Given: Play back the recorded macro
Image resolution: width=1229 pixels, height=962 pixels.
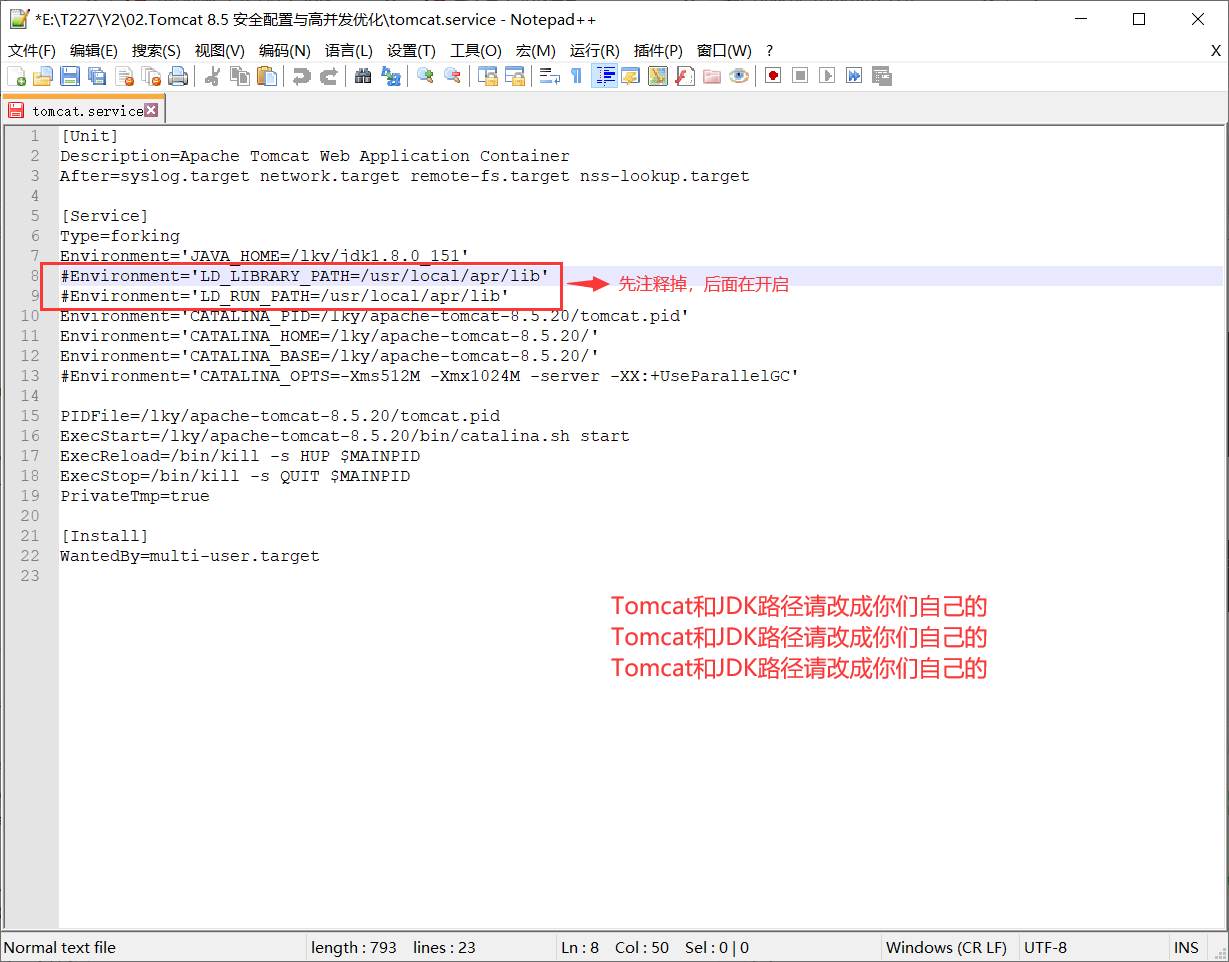Looking at the screenshot, I should point(827,76).
